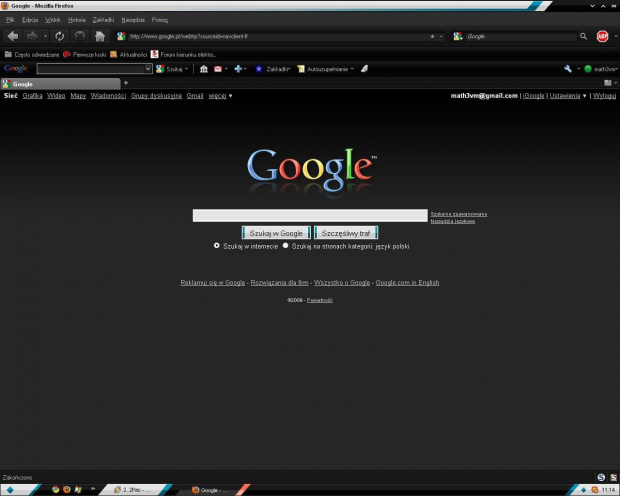
Task: Open the Grafika link
Action: (x=32, y=96)
